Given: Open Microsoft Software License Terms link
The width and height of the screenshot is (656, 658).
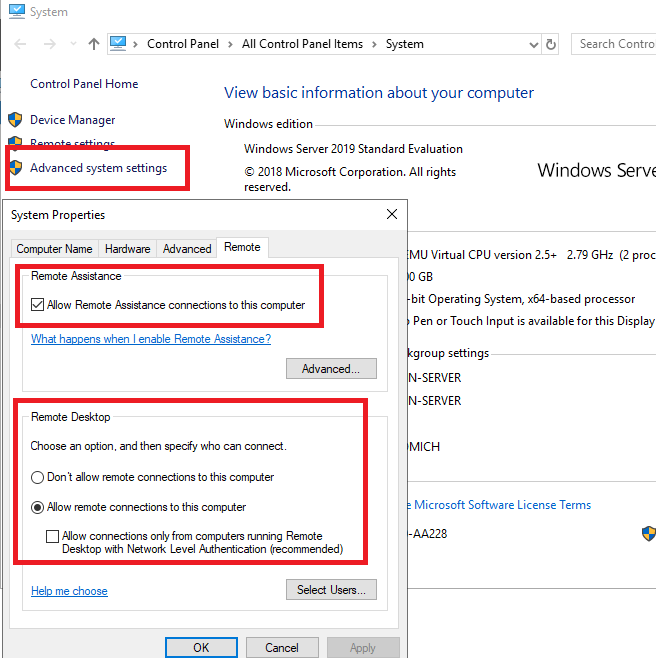Looking at the screenshot, I should (502, 505).
